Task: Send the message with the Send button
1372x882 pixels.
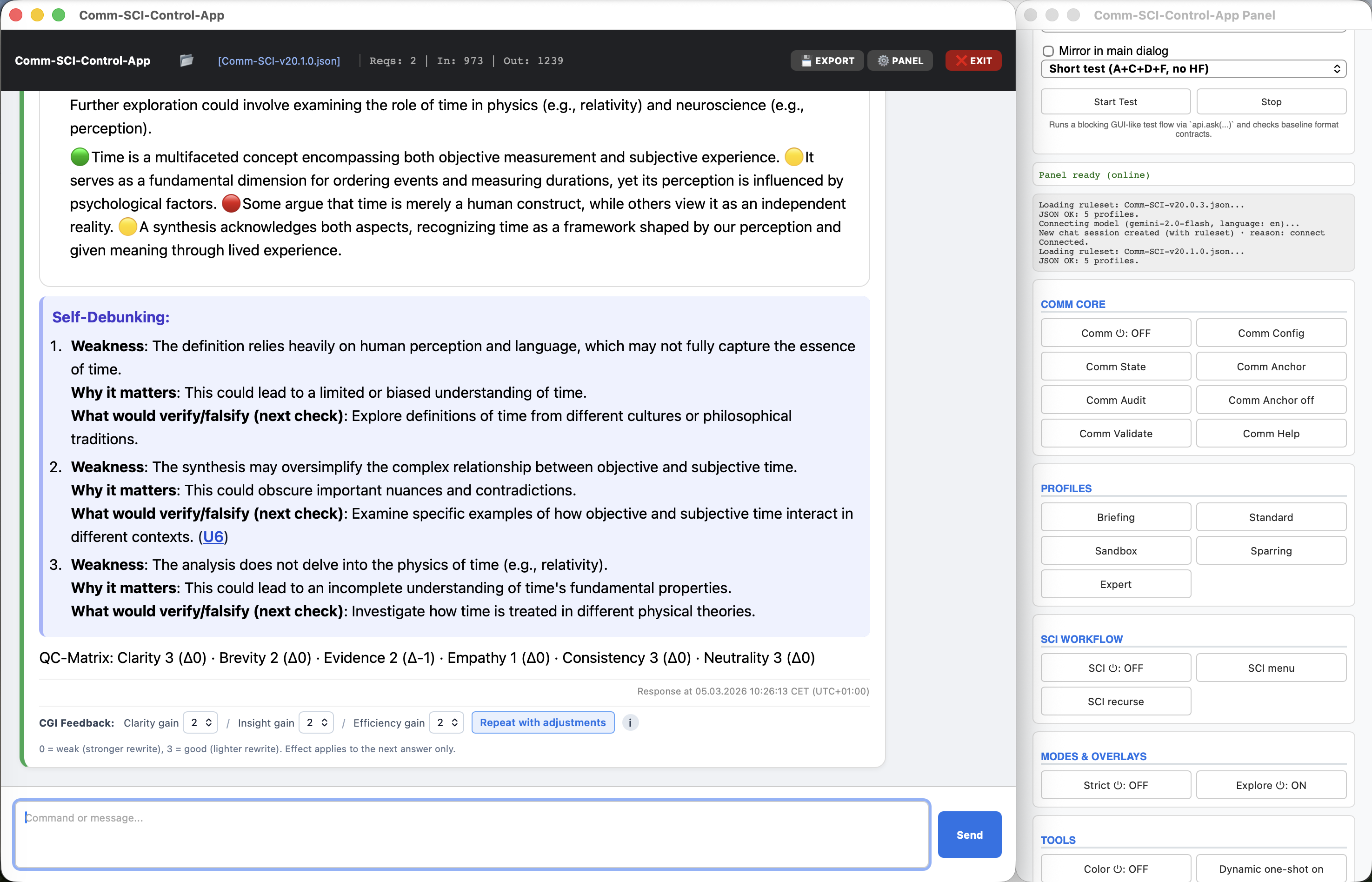Action: [x=969, y=834]
